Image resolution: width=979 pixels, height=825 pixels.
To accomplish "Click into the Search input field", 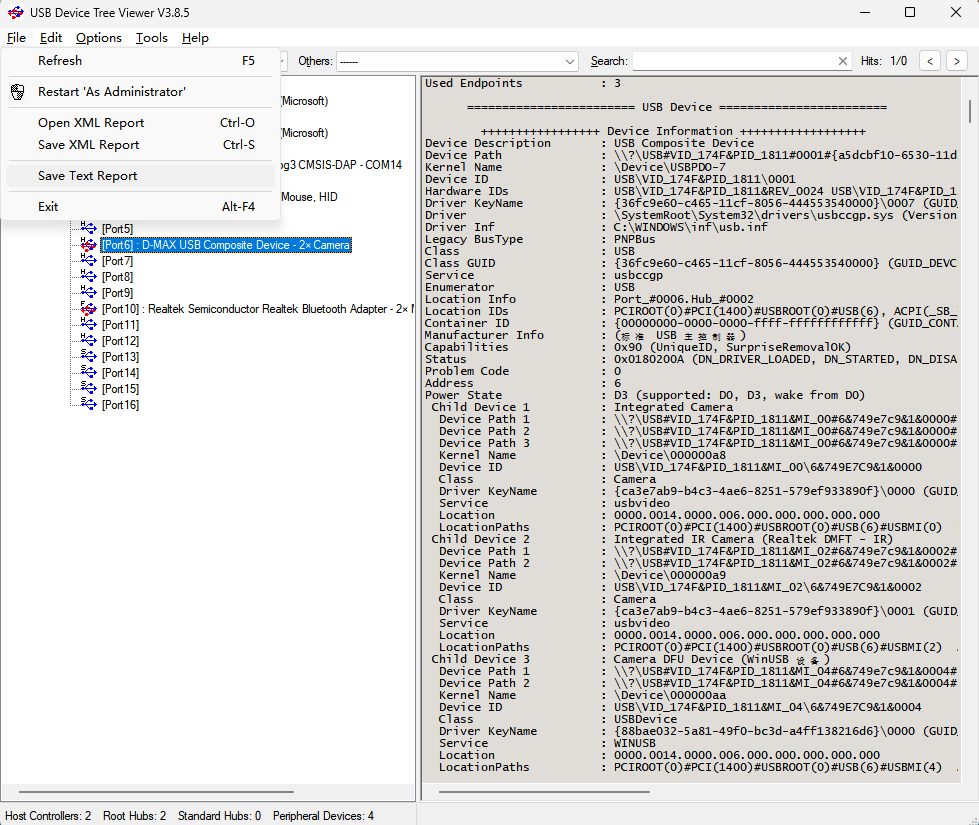I will point(735,61).
